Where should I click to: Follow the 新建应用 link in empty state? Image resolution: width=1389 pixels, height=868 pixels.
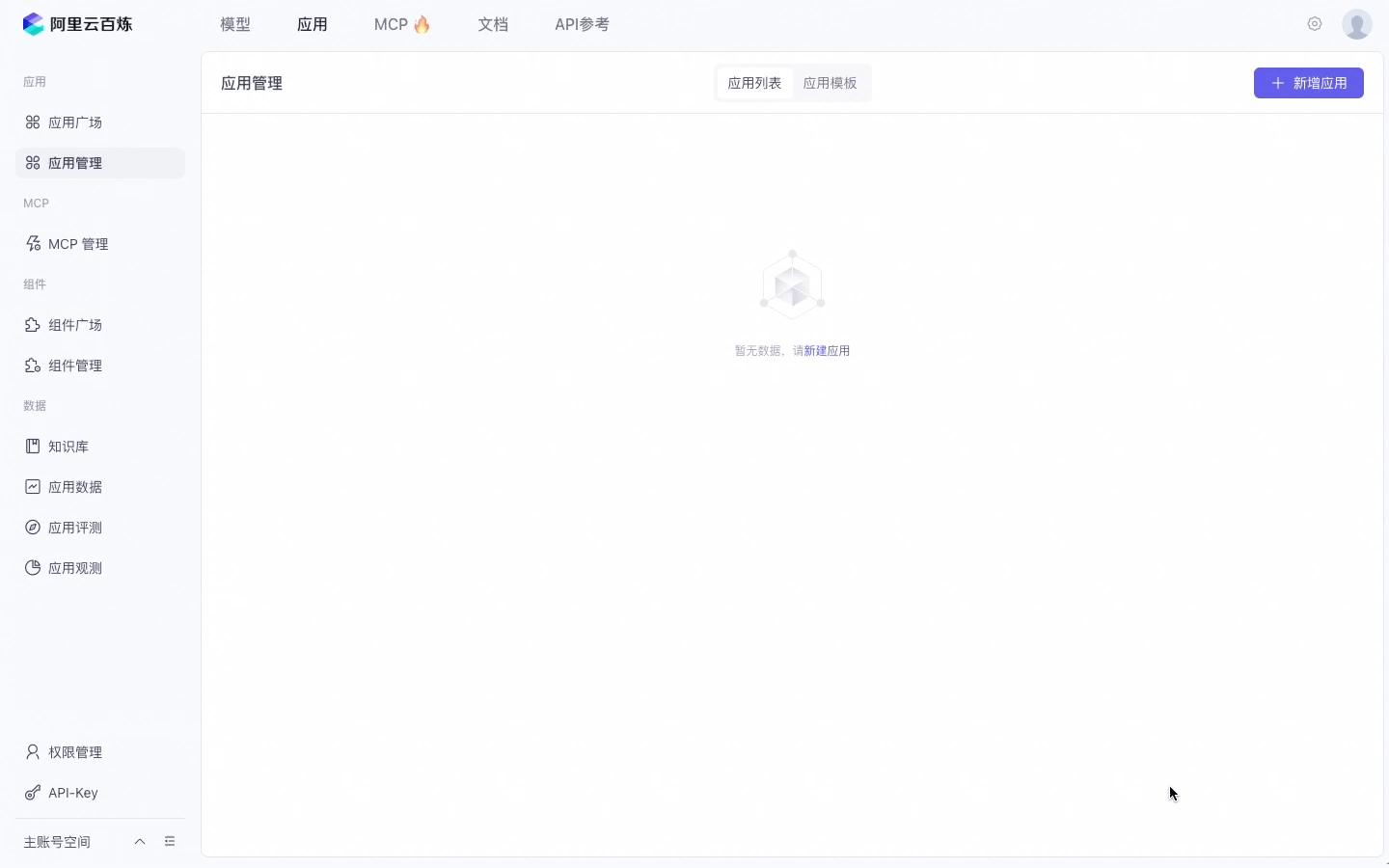point(828,351)
